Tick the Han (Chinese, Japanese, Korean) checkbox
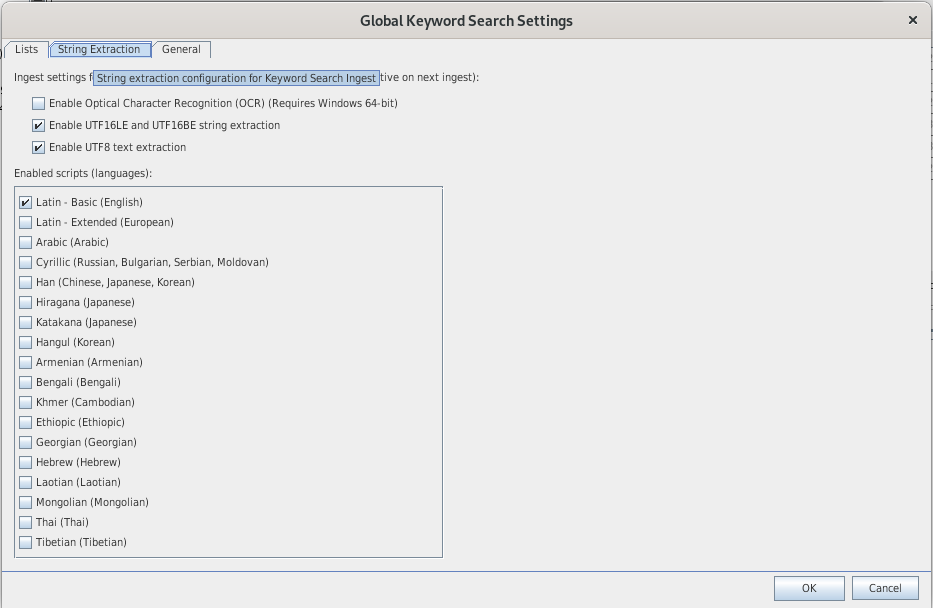The image size is (933, 608). tap(26, 282)
